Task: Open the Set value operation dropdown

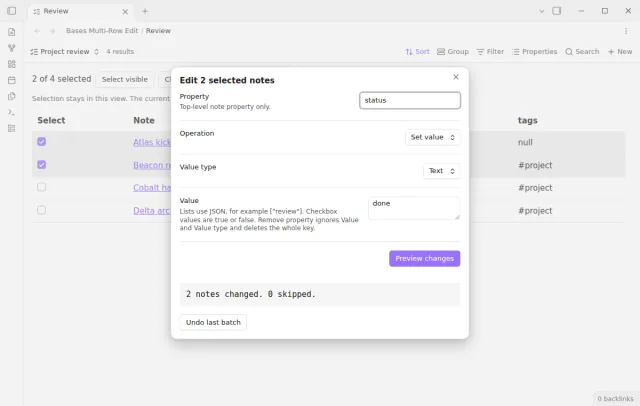Action: point(432,137)
